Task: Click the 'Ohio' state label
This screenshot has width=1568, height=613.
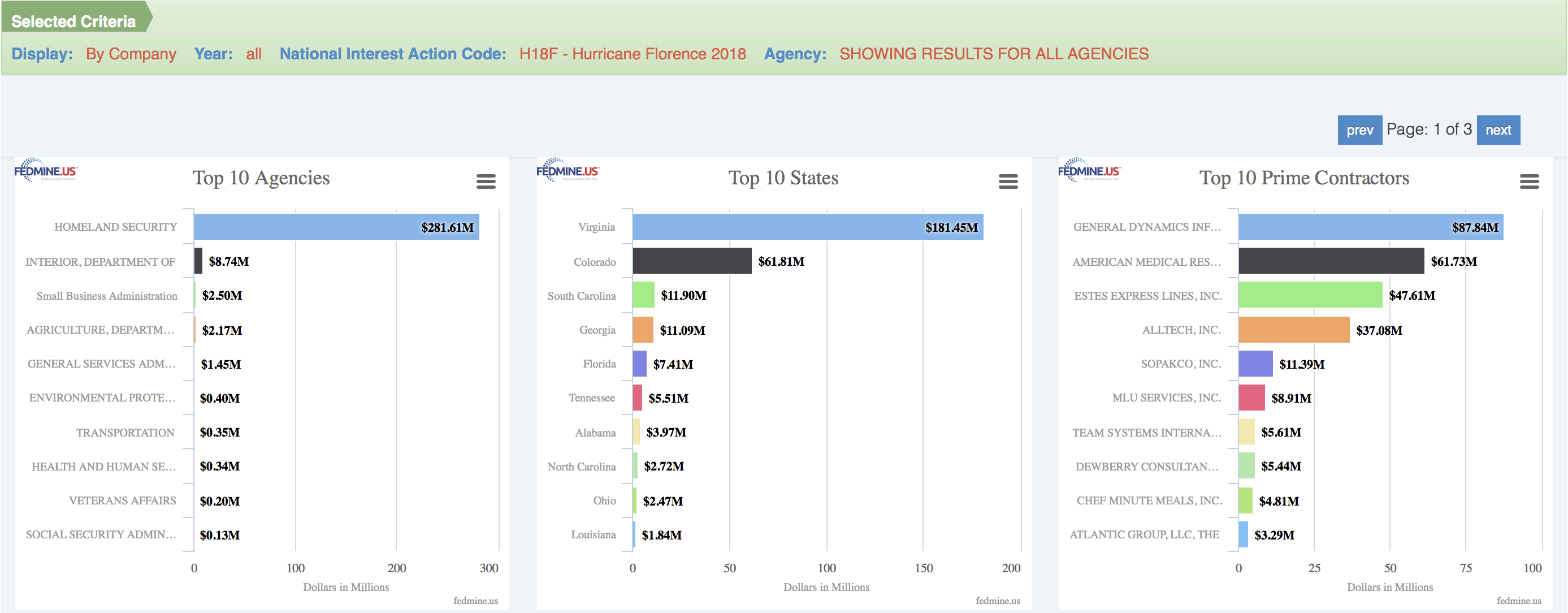Action: (604, 501)
